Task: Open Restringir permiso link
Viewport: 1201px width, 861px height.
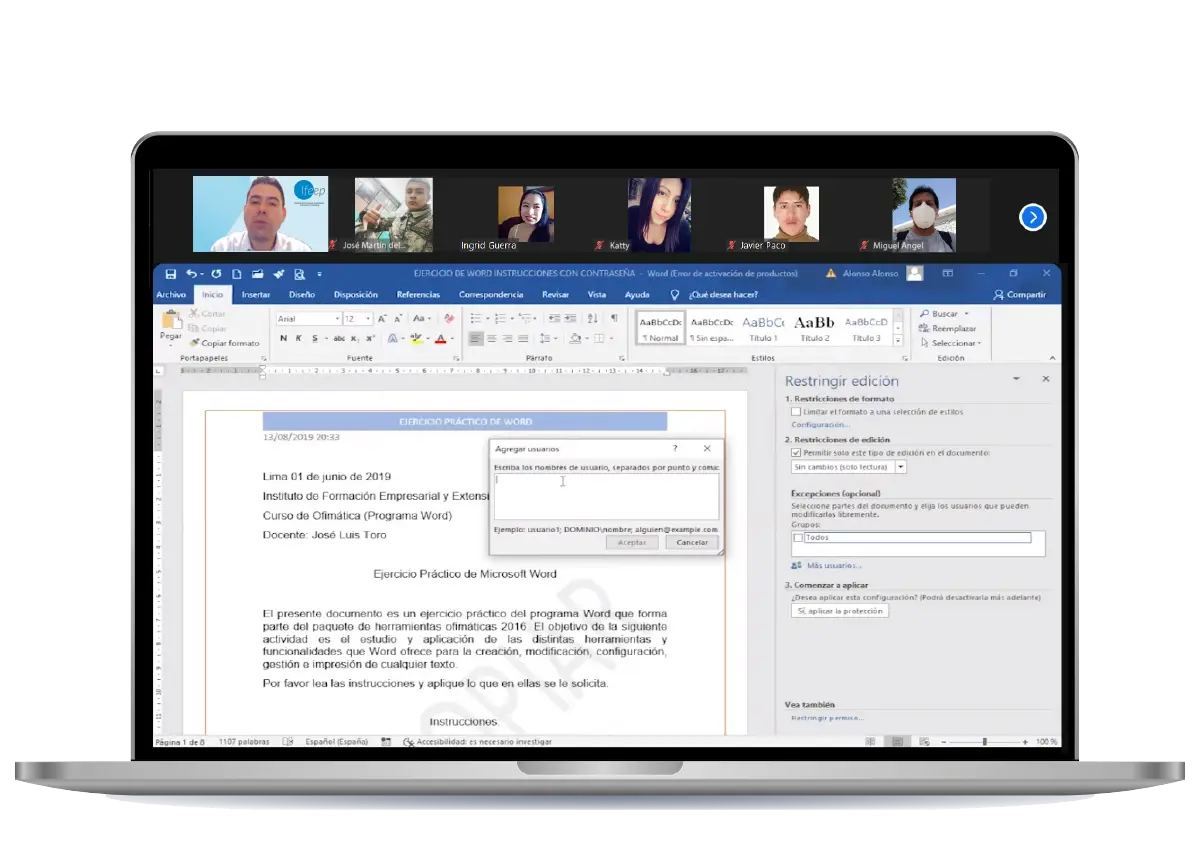Action: pos(827,718)
